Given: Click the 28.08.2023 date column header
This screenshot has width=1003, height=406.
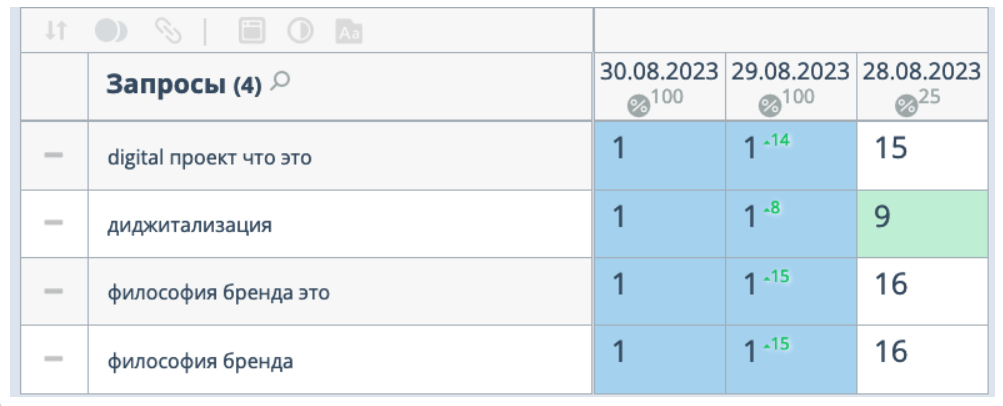Looking at the screenshot, I should 921,72.
